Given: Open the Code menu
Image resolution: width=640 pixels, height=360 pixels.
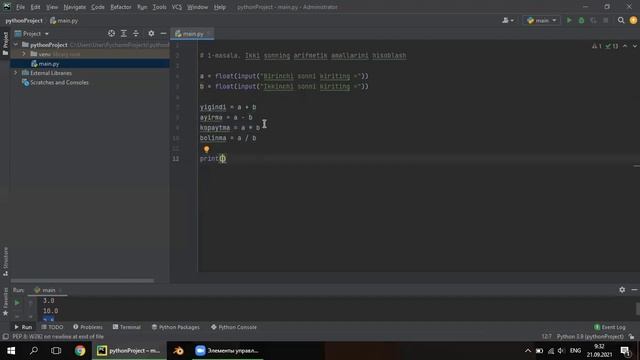Looking at the screenshot, I should [98, 7].
